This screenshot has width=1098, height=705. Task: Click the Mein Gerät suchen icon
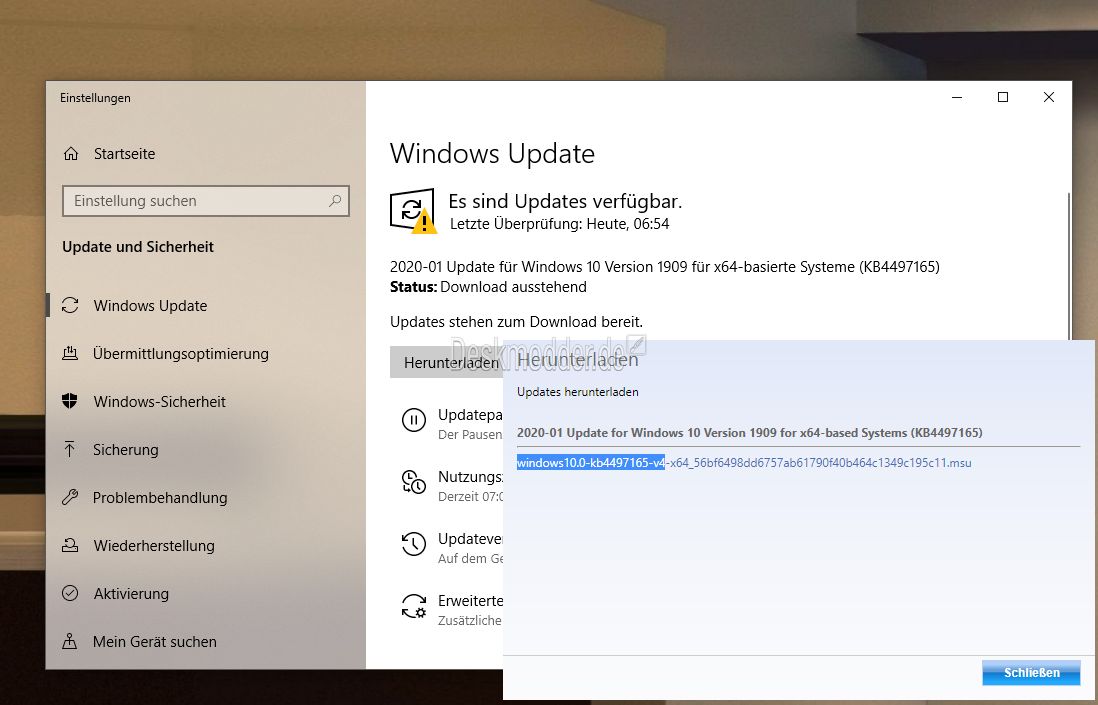click(x=70, y=641)
